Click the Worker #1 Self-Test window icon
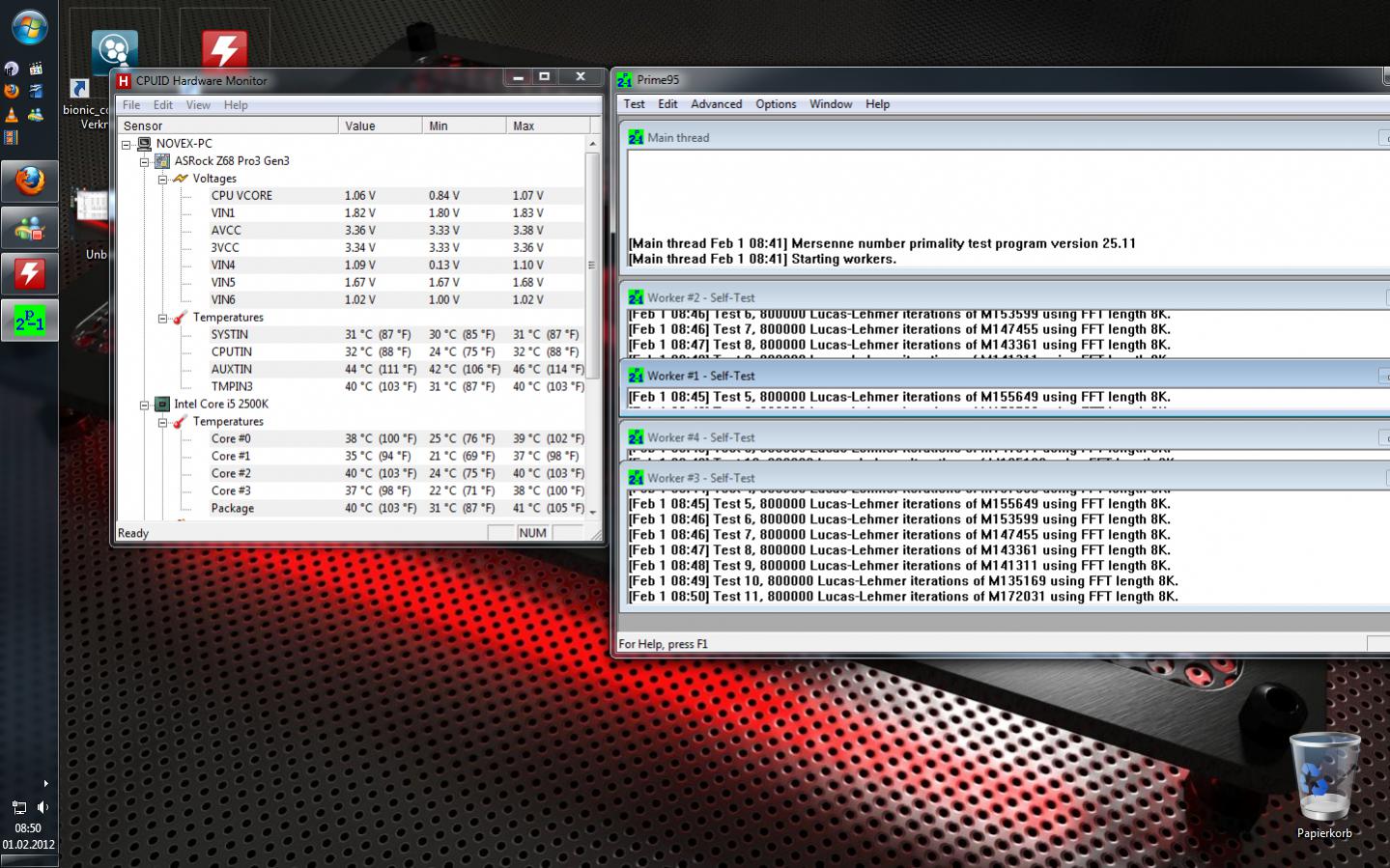 coord(636,376)
